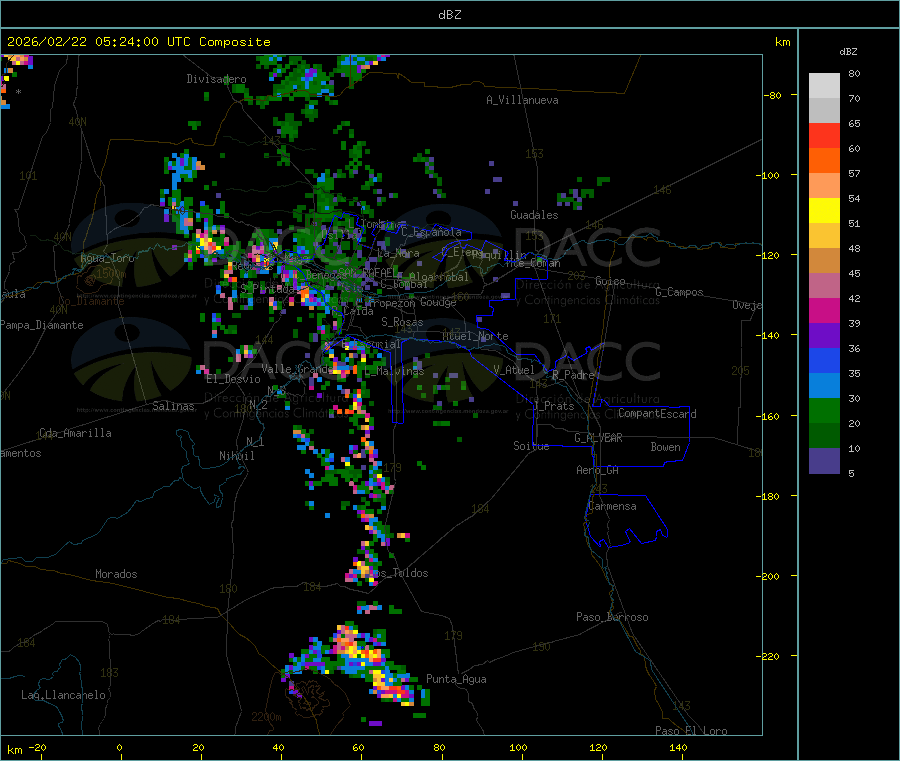
Task: Click the 'dBZ' heading above the color legend
Action: [x=848, y=52]
